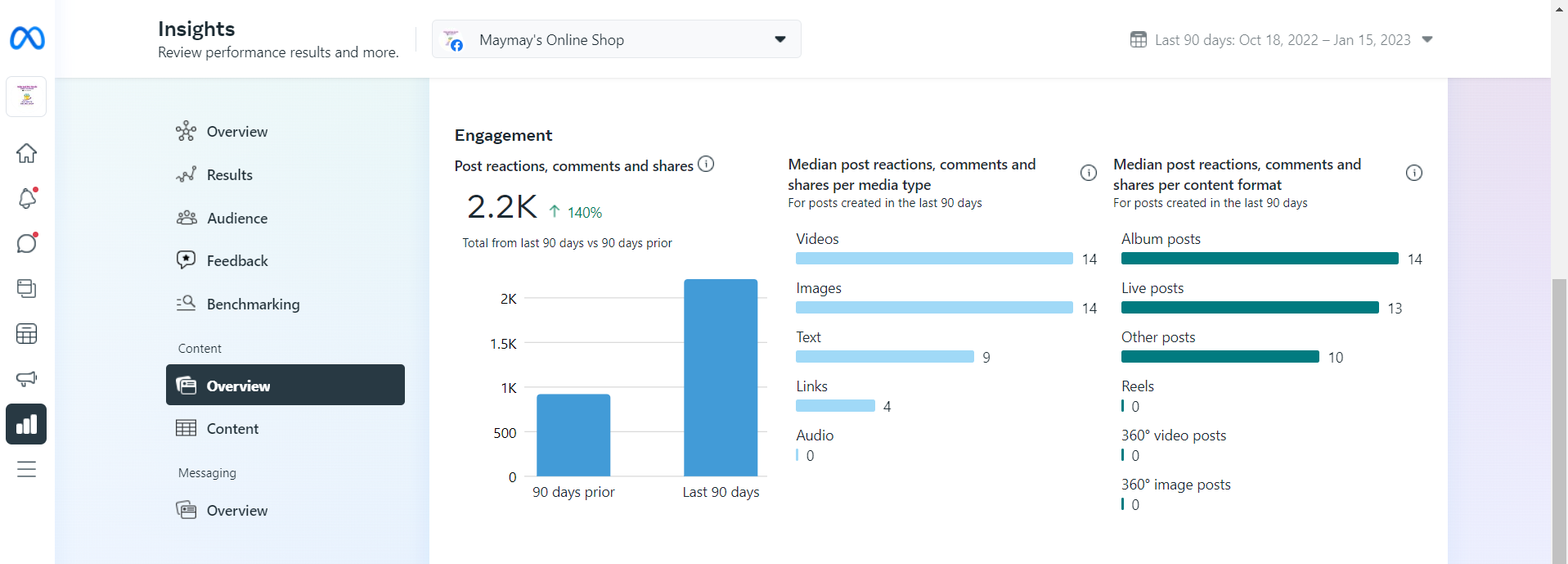Open the All Tools hamburger menu icon
This screenshot has height=564, width=1568.
(x=27, y=469)
